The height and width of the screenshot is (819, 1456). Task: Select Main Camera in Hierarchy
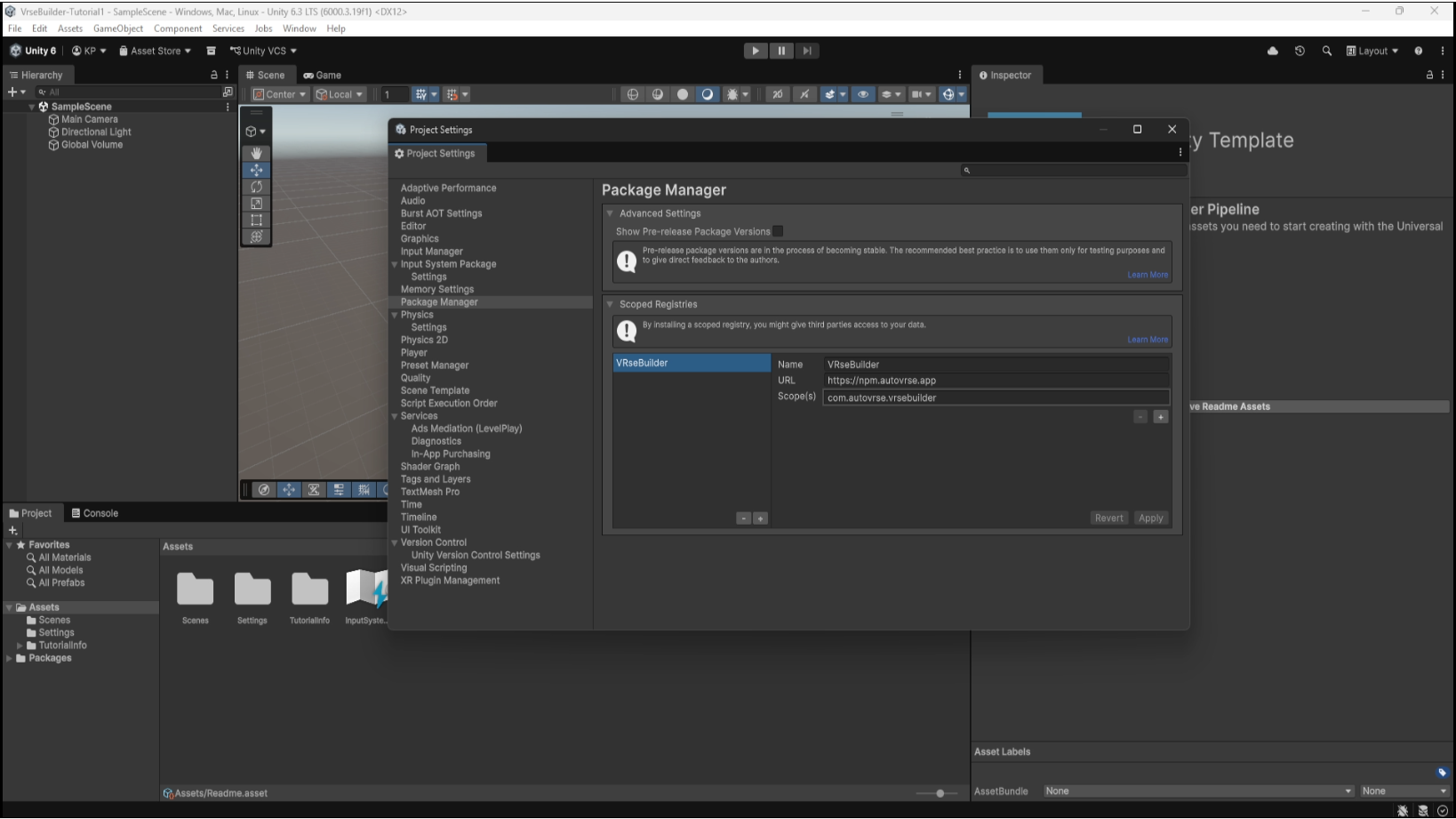pos(89,119)
